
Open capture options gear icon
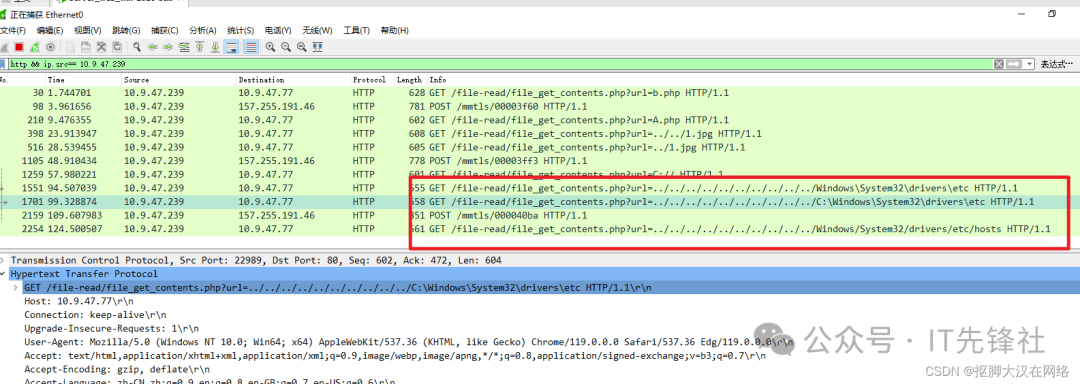point(50,47)
